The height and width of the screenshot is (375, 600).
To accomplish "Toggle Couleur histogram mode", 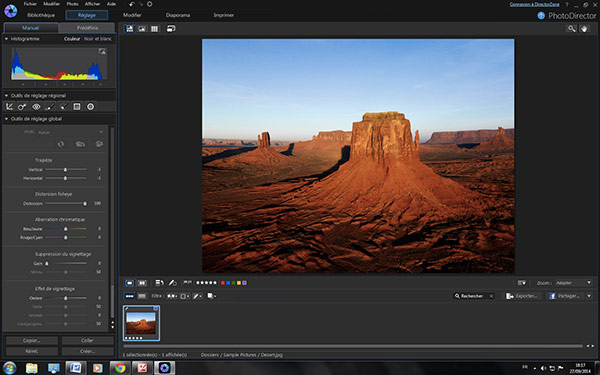I will pyautogui.click(x=72, y=39).
